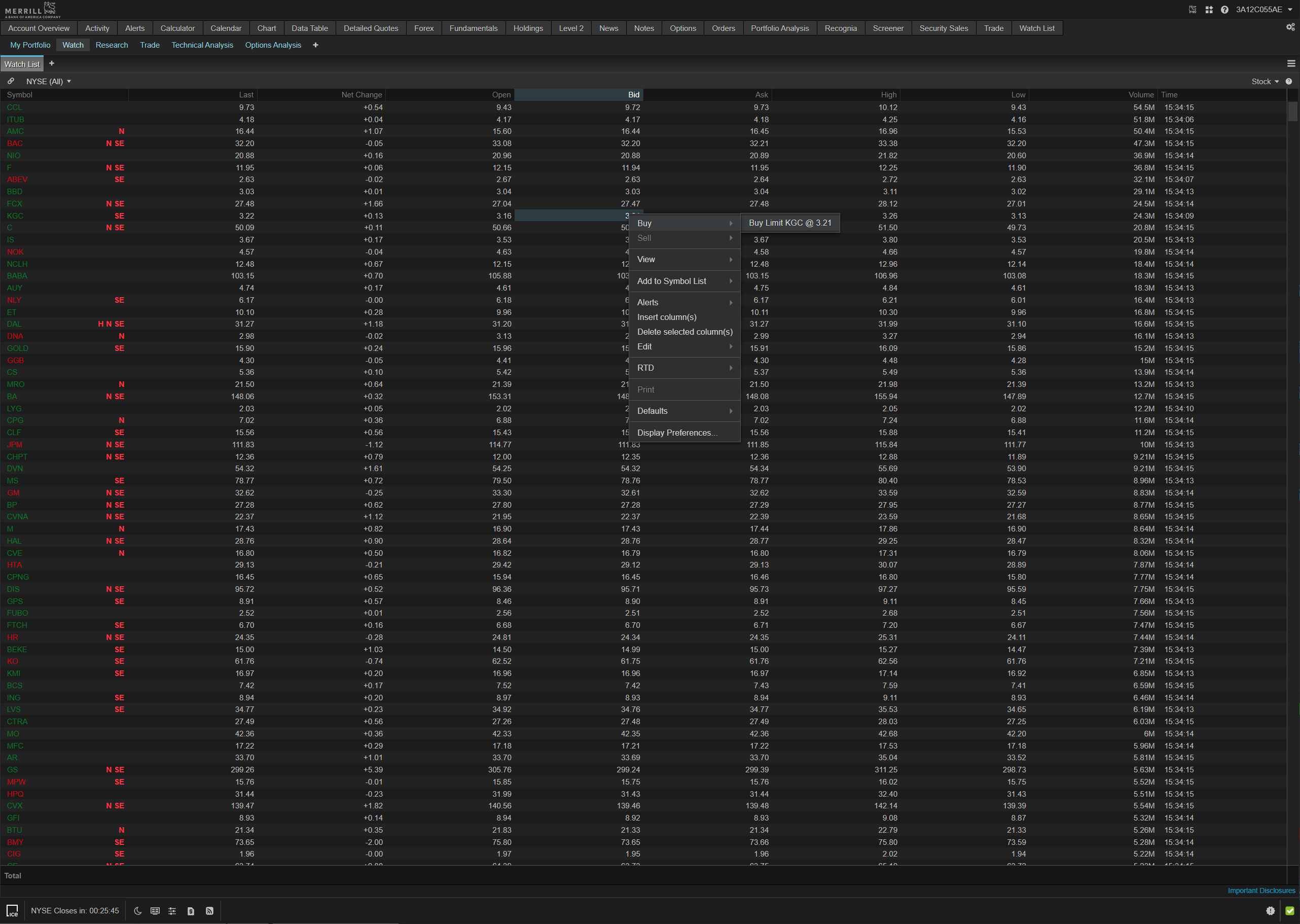The image size is (1300, 924).
Task: Open the Screener toolbar button
Action: (888, 28)
